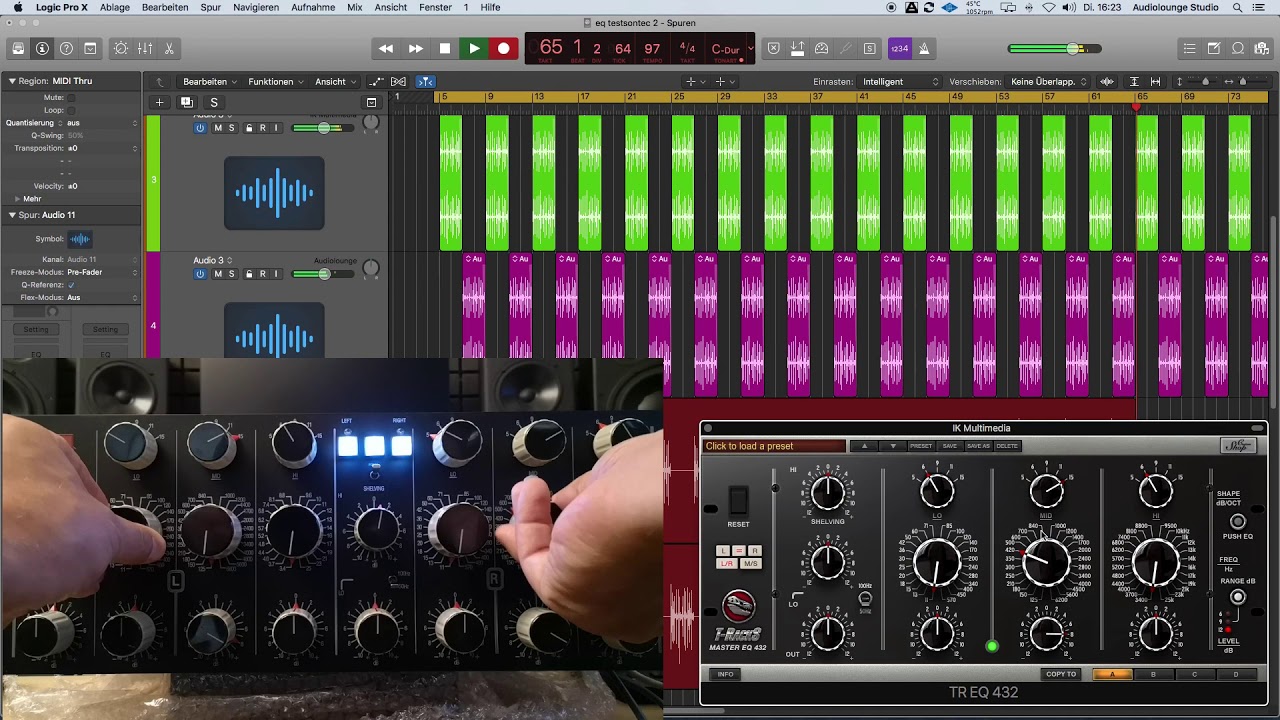The width and height of the screenshot is (1280, 720).
Task: Click the plugin preset field 'Click to load a preset'
Action: tap(774, 446)
